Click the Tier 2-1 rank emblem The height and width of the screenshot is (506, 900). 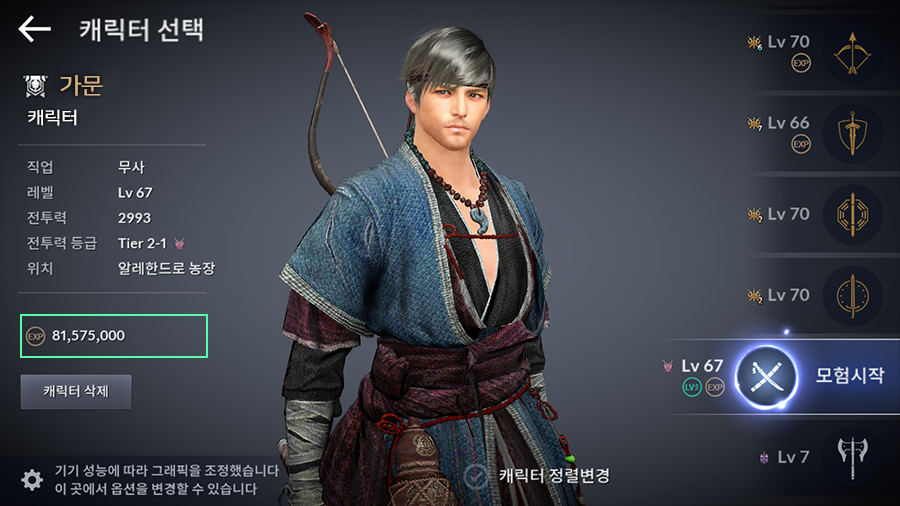coord(180,244)
